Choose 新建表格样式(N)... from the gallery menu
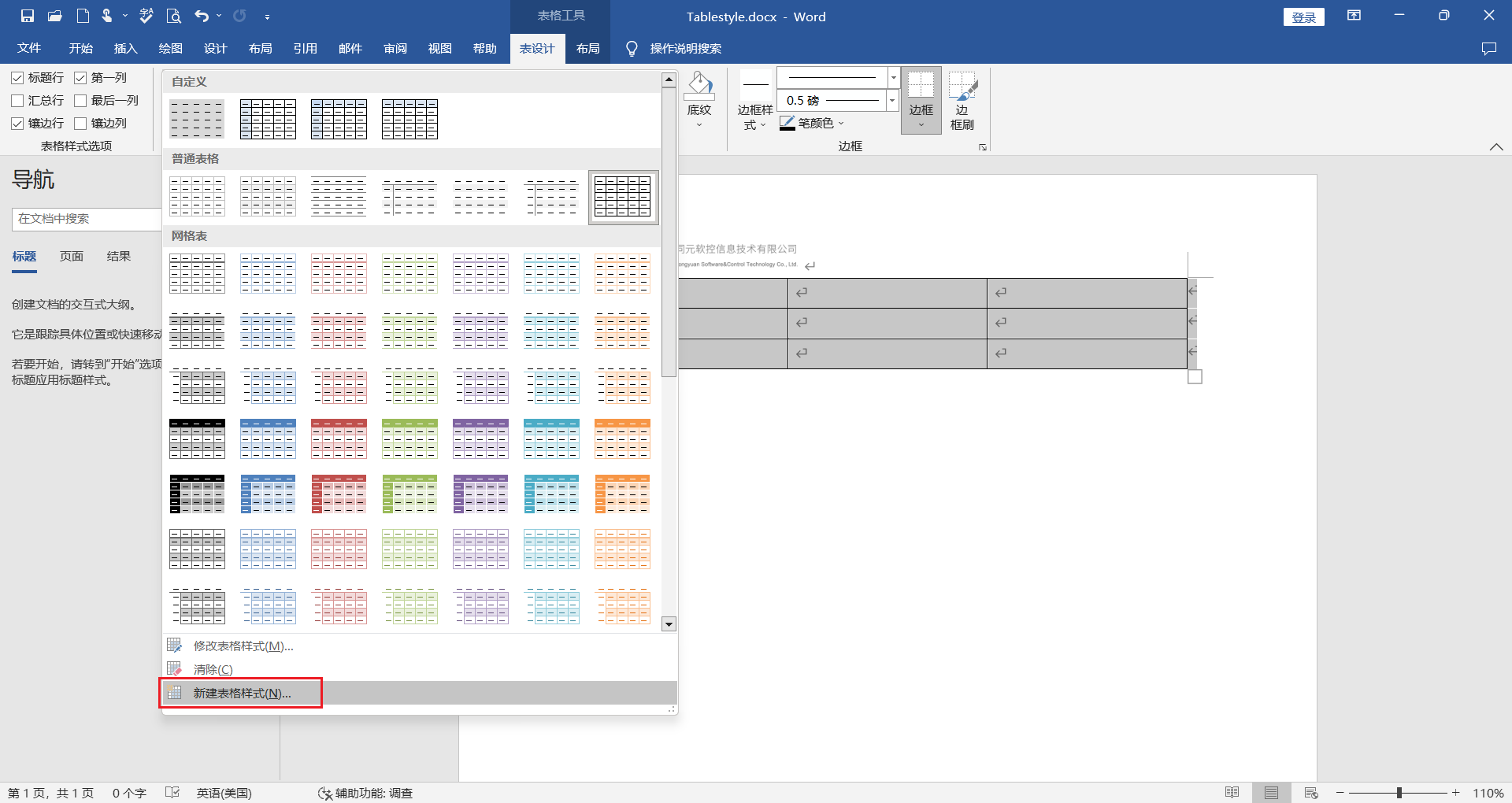The image size is (1512, 803). 242,693
